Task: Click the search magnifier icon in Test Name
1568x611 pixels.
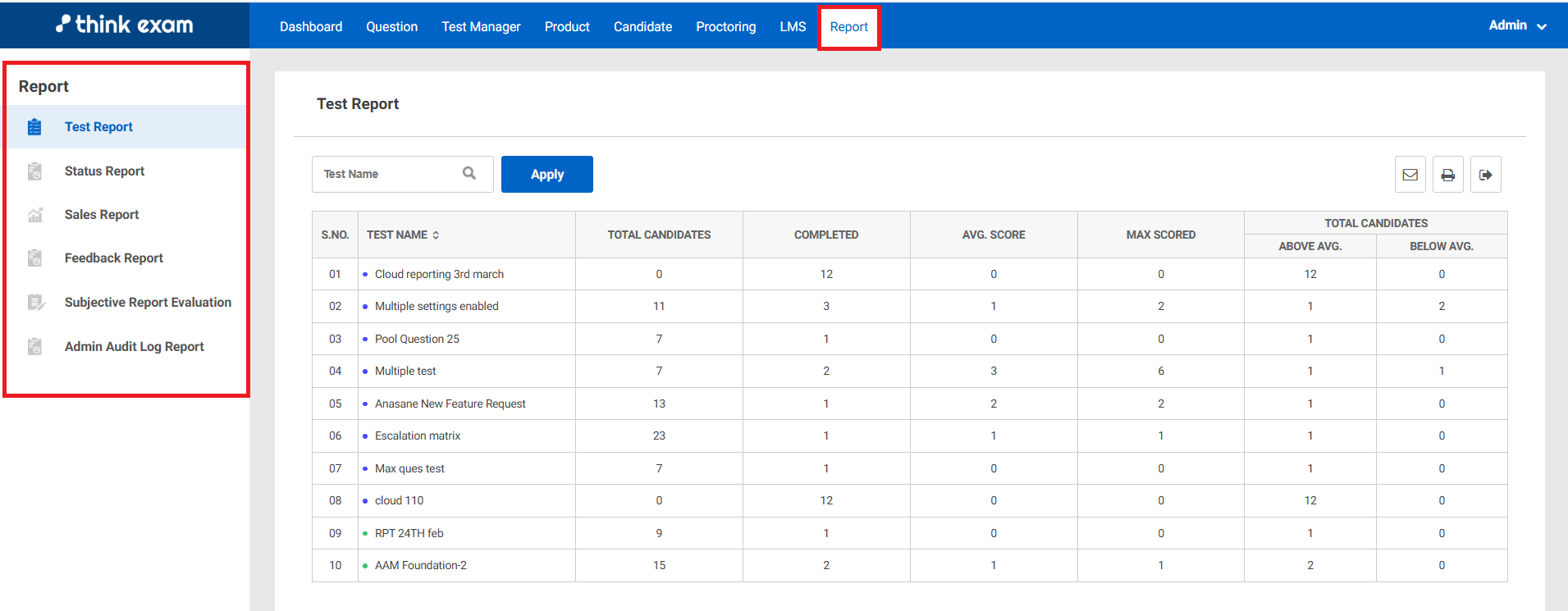Action: click(x=469, y=173)
